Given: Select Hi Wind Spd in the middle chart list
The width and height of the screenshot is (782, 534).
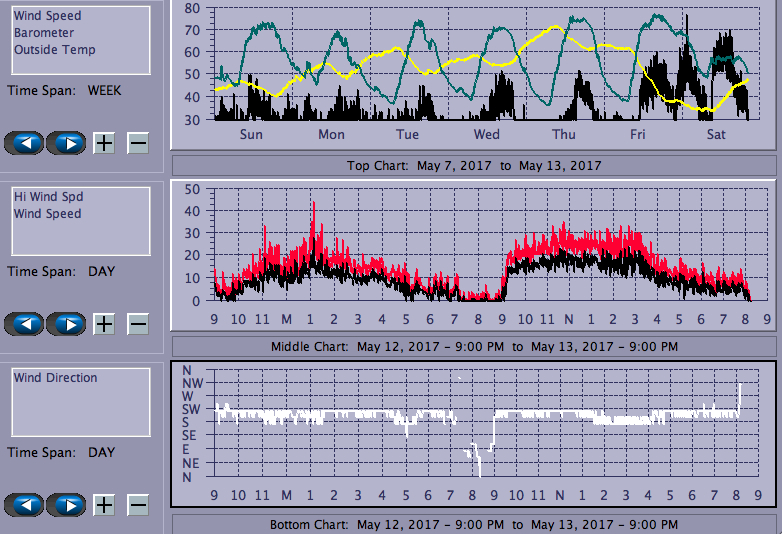Looking at the screenshot, I should click(x=47, y=197).
